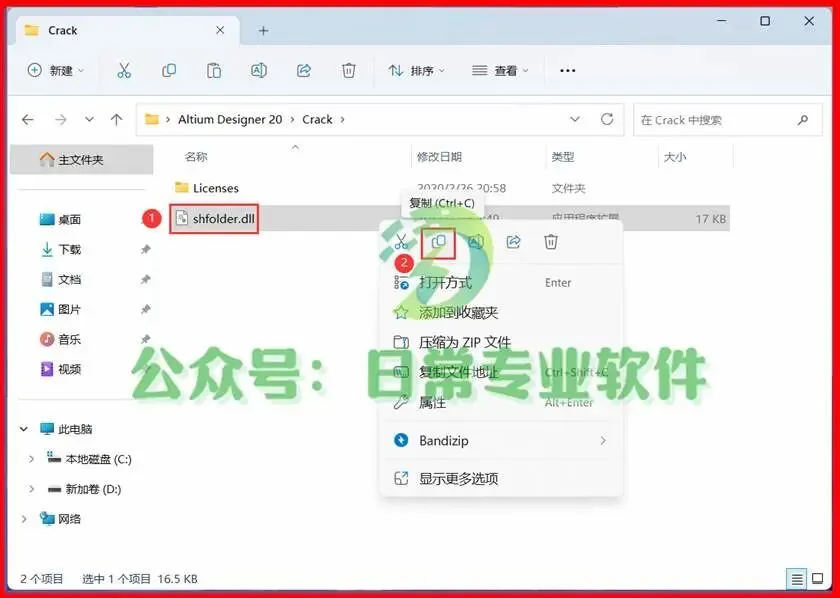Viewport: 840px width, 598px height.
Task: Sort by the 修改日期 column header
Action: tap(439, 157)
